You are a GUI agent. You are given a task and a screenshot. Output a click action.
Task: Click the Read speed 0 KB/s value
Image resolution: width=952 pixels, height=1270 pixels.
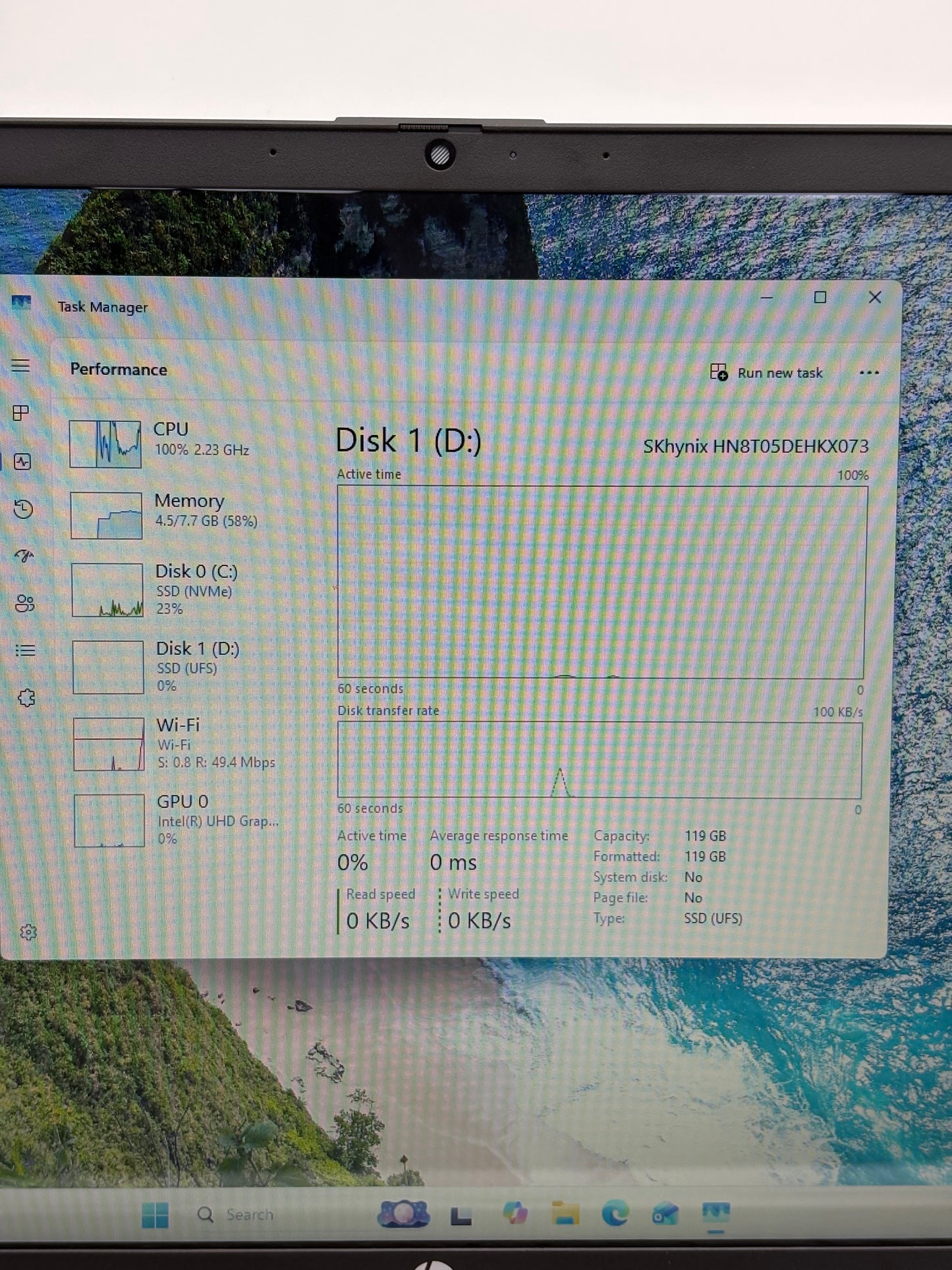point(378,921)
